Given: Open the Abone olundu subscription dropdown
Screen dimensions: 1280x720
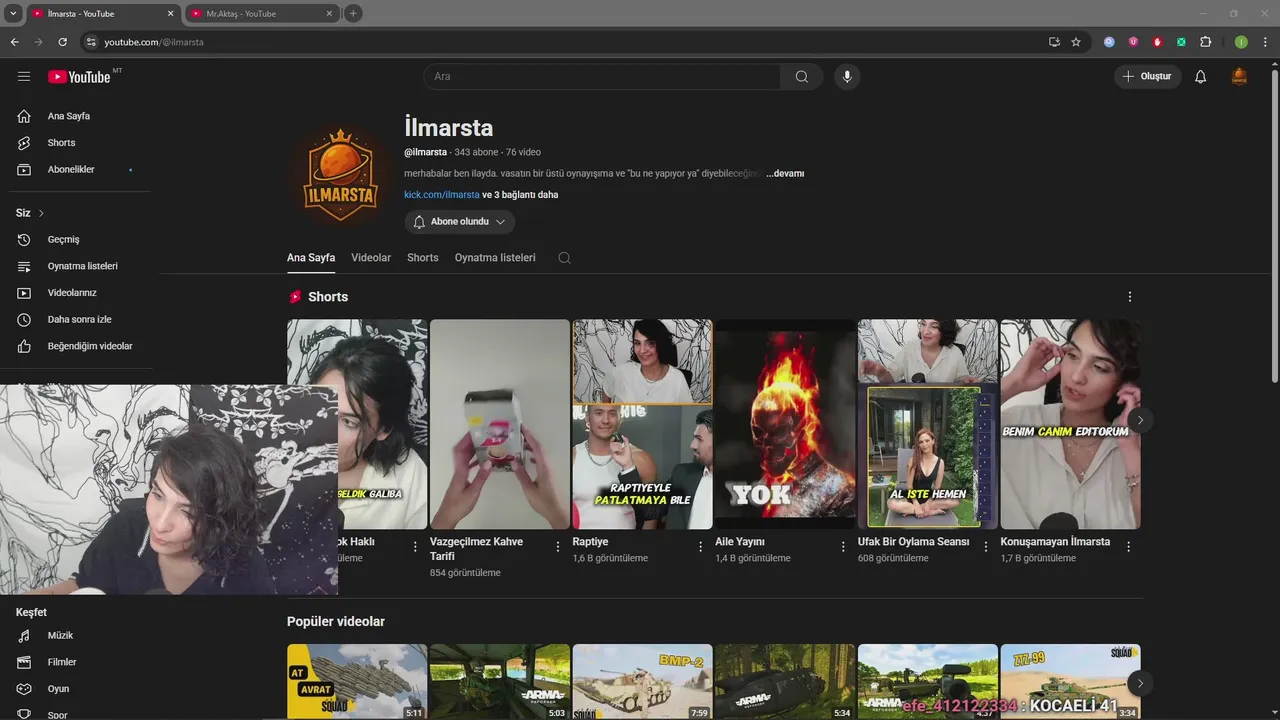Looking at the screenshot, I should [460, 222].
